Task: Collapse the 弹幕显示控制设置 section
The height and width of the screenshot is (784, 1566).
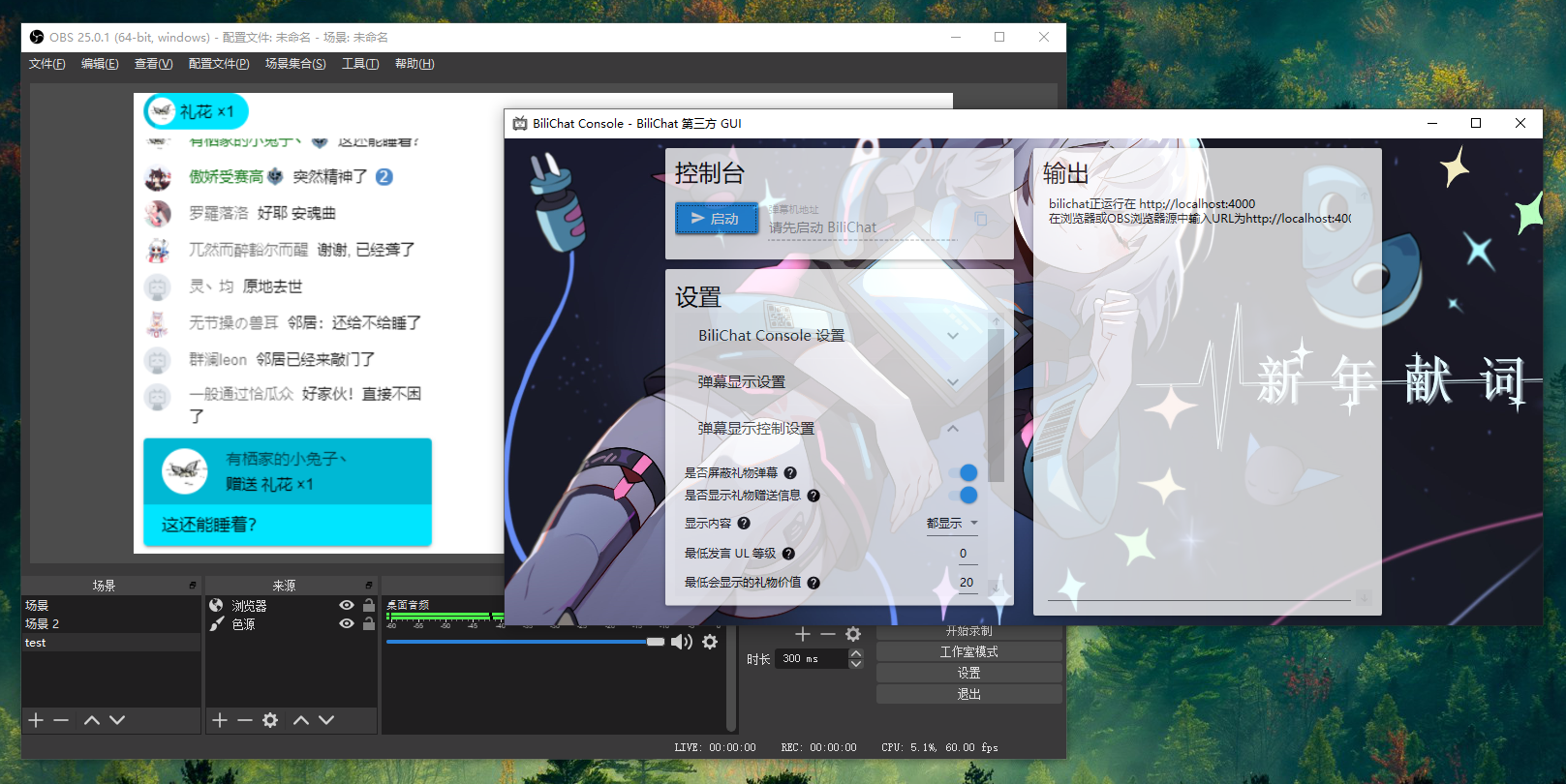Action: pyautogui.click(x=831, y=429)
